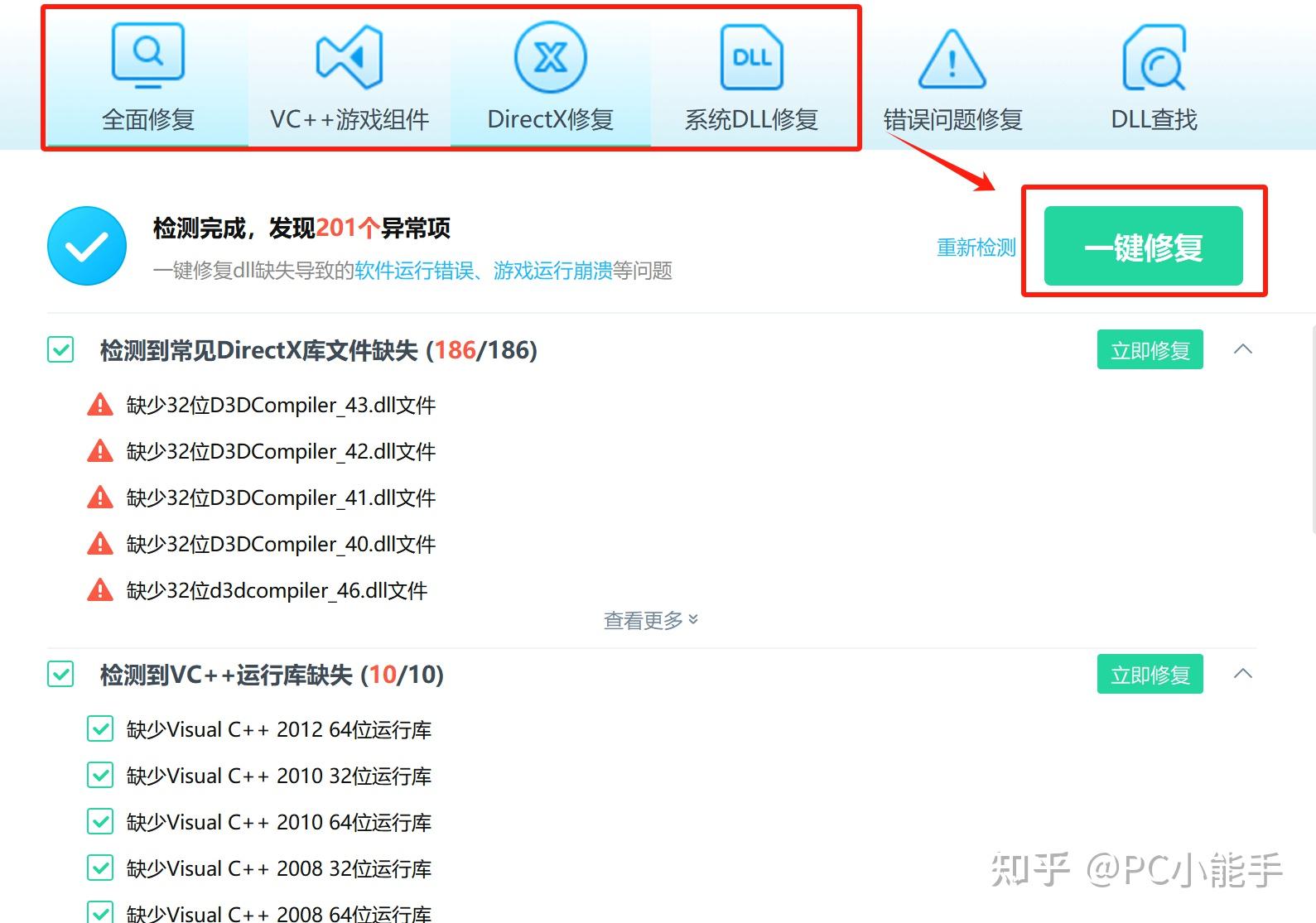1316x923 pixels.
Task: Switch to the 错误问题修复 tab label
Action: coord(952,120)
